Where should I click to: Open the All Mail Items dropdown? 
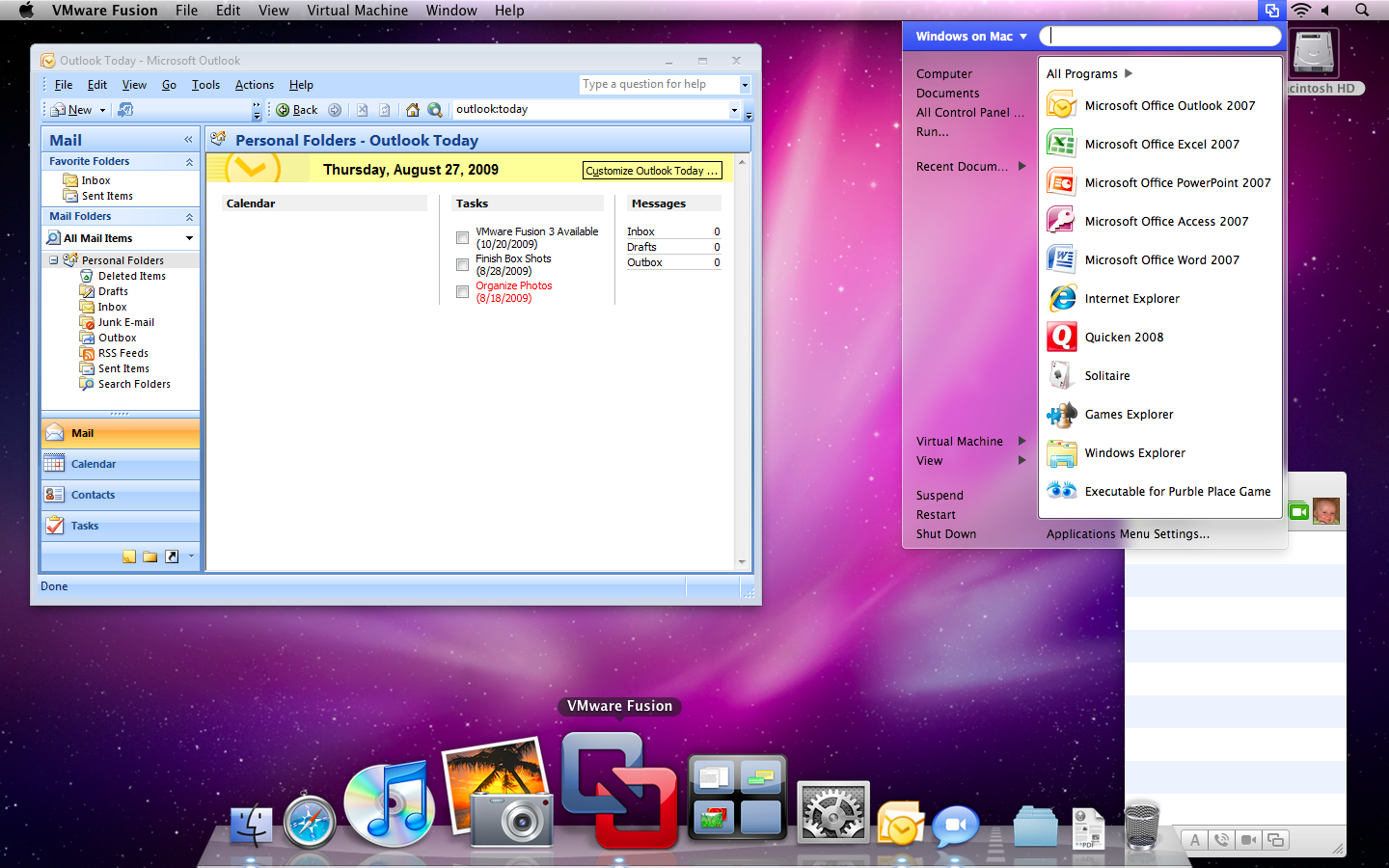click(189, 238)
